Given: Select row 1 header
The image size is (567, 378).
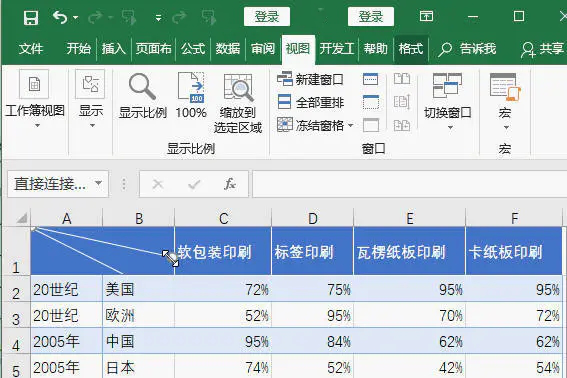Looking at the screenshot, I should [x=16, y=251].
